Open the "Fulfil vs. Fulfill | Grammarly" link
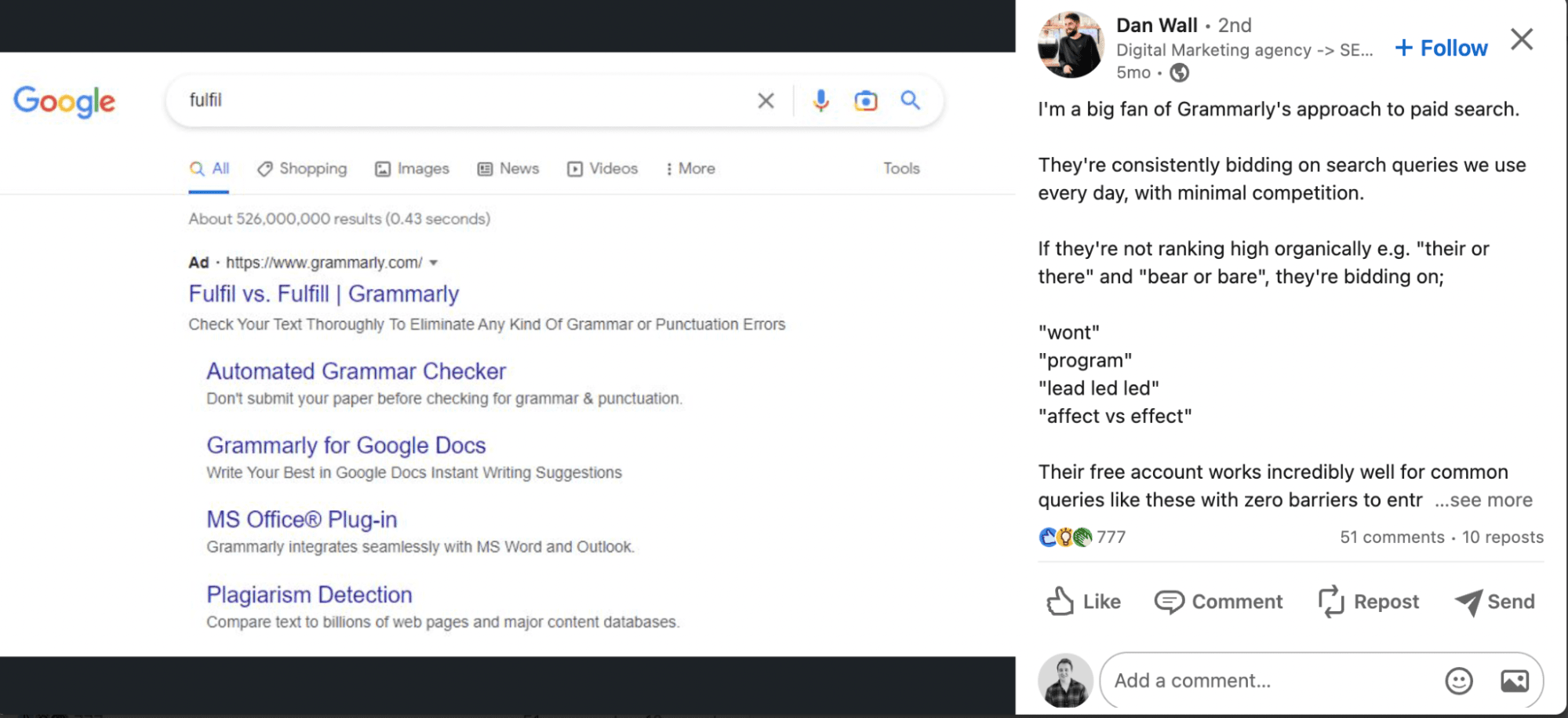The image size is (1568, 718). (322, 293)
